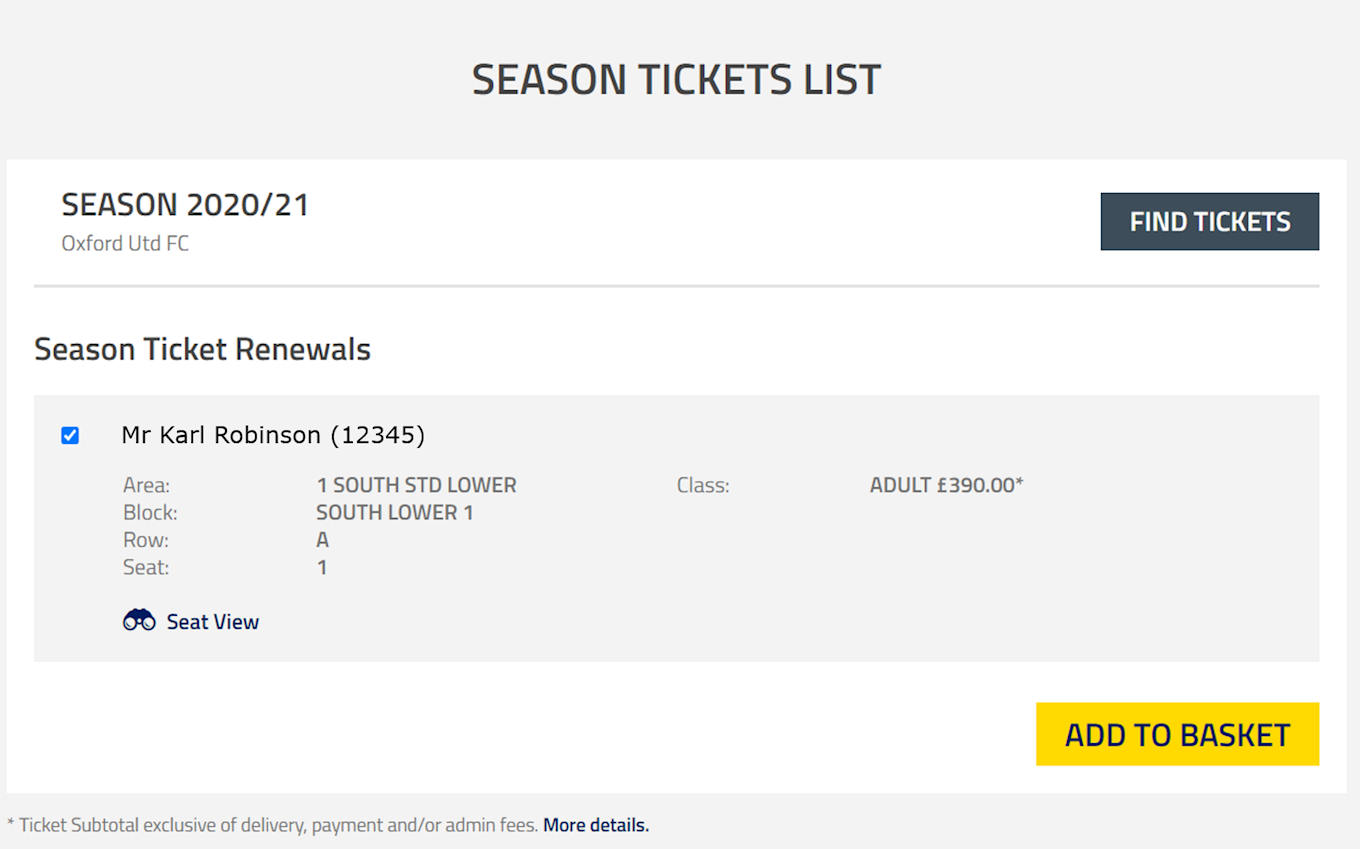Click the 1 SOUTH STD LOWER area value
The image size is (1360, 849).
(x=416, y=486)
